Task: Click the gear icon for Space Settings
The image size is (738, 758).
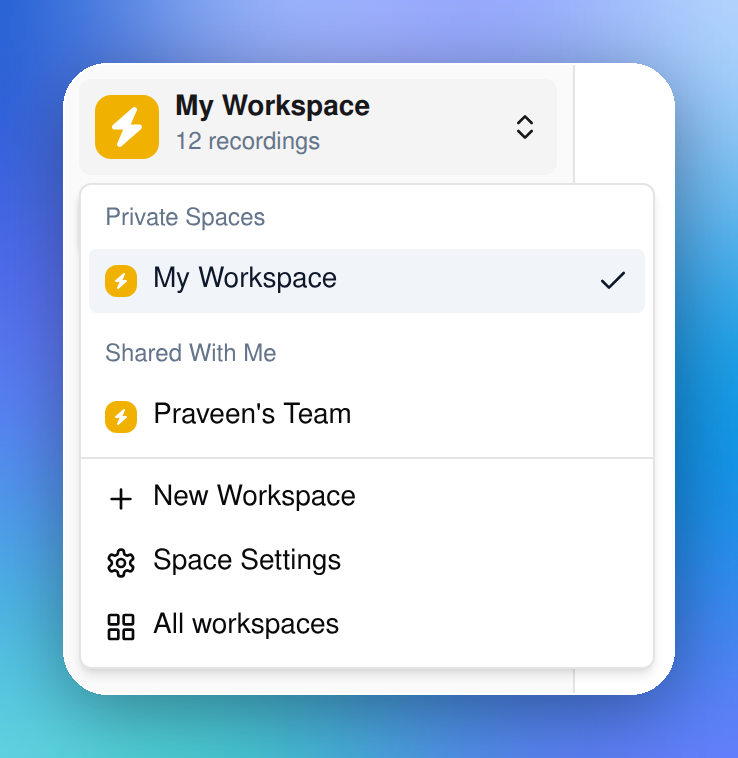Action: click(121, 563)
